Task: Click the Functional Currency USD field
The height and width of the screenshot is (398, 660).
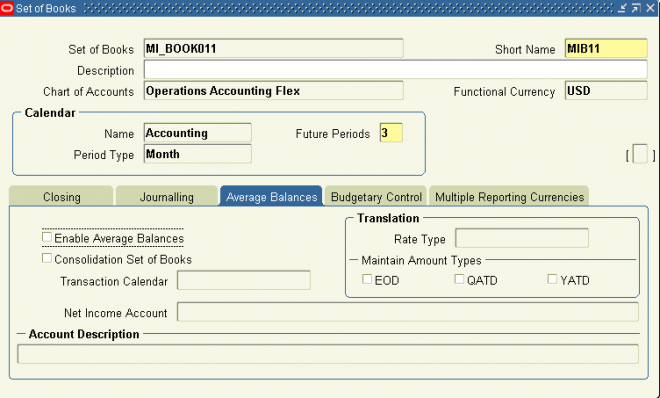Action: pyautogui.click(x=606, y=90)
